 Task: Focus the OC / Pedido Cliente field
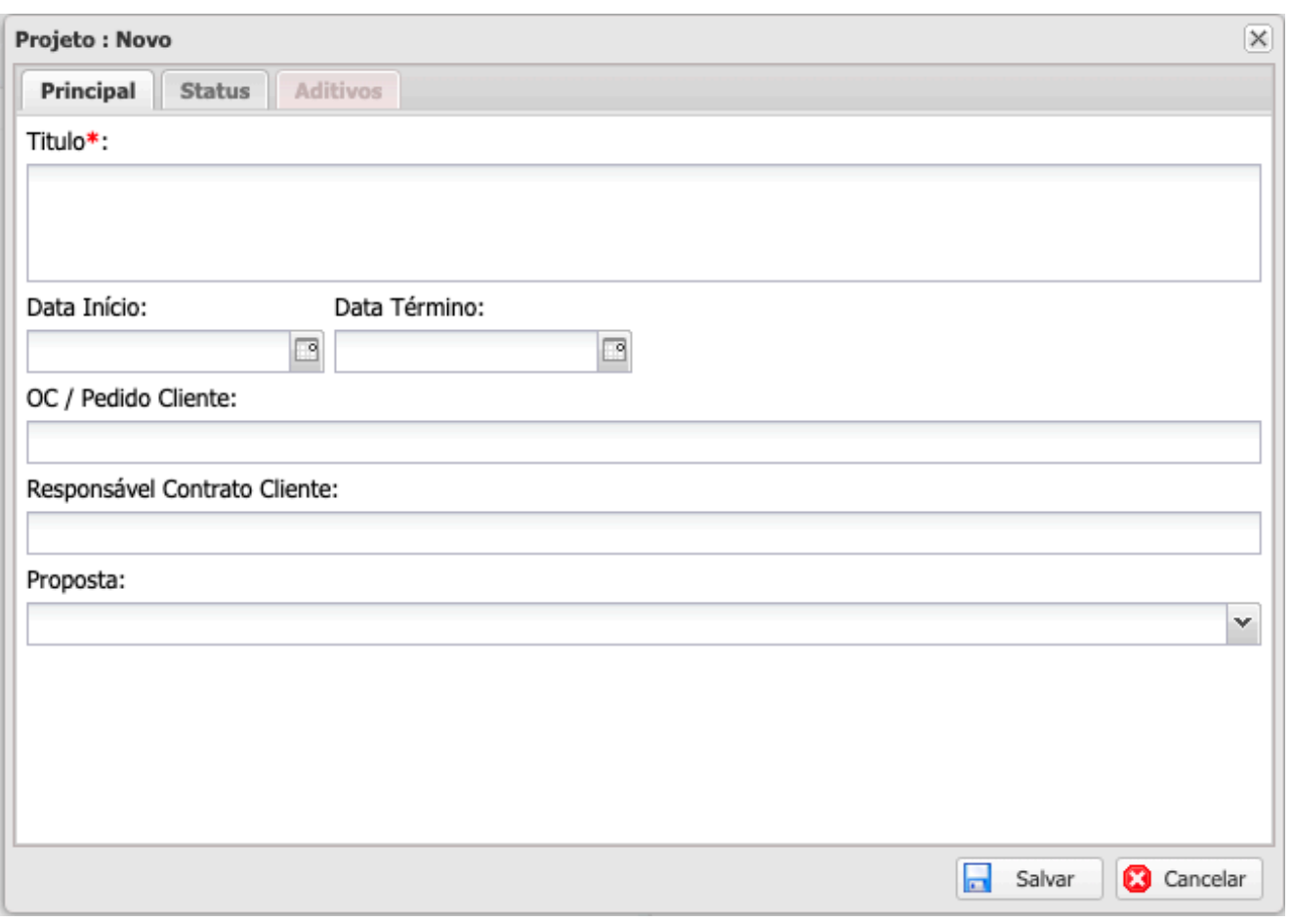point(643,442)
